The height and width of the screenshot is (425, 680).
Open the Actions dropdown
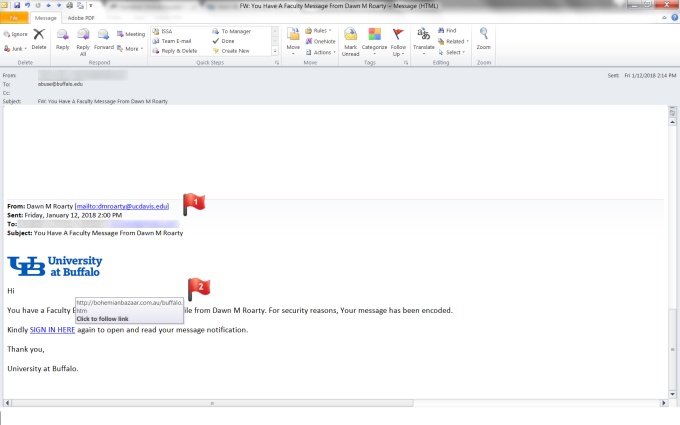click(321, 52)
